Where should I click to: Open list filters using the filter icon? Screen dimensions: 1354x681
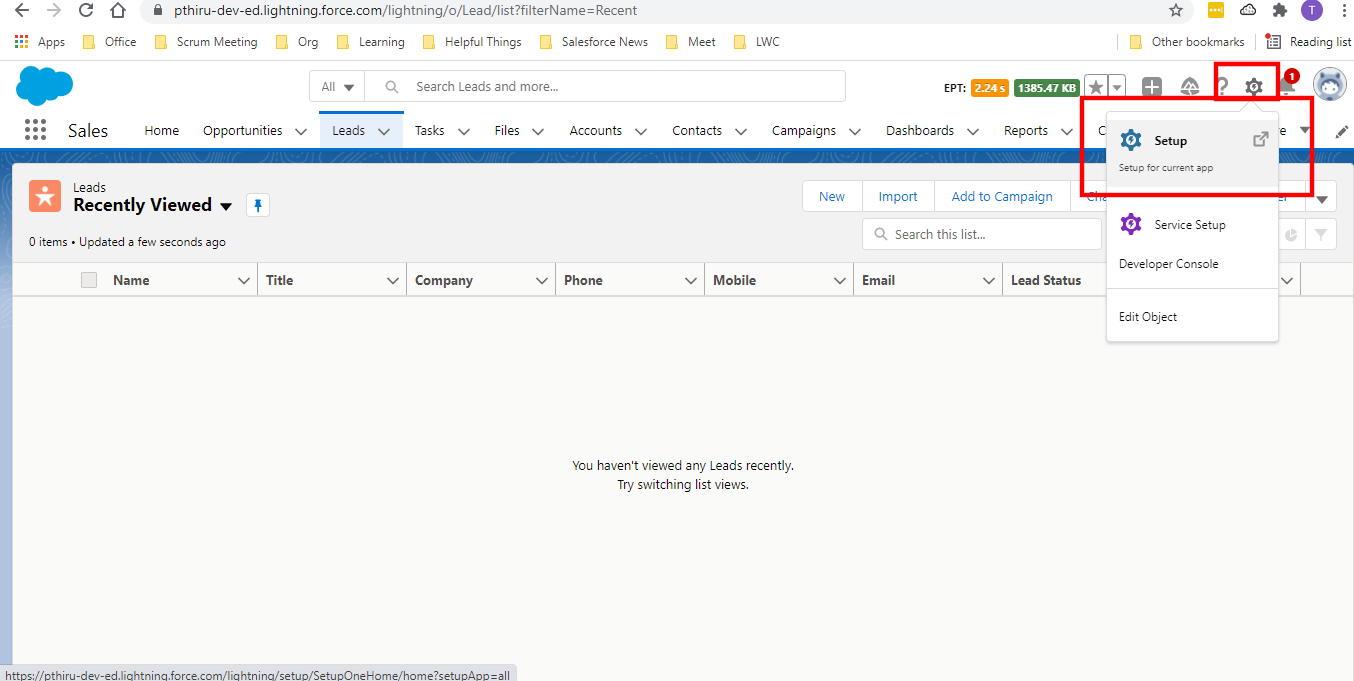click(1321, 234)
